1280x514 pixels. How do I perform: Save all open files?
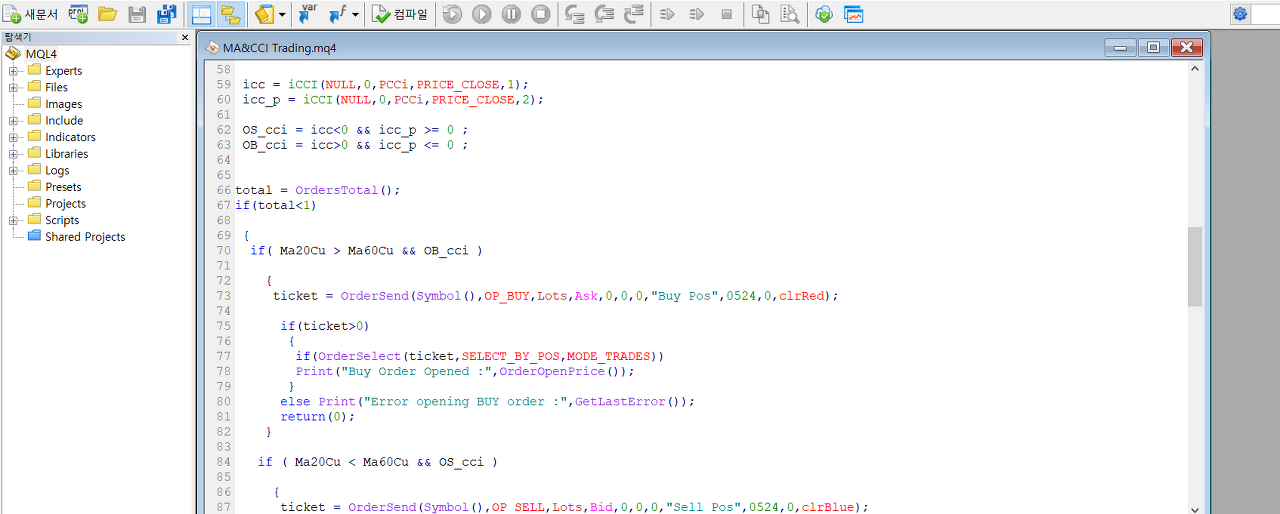tap(166, 14)
